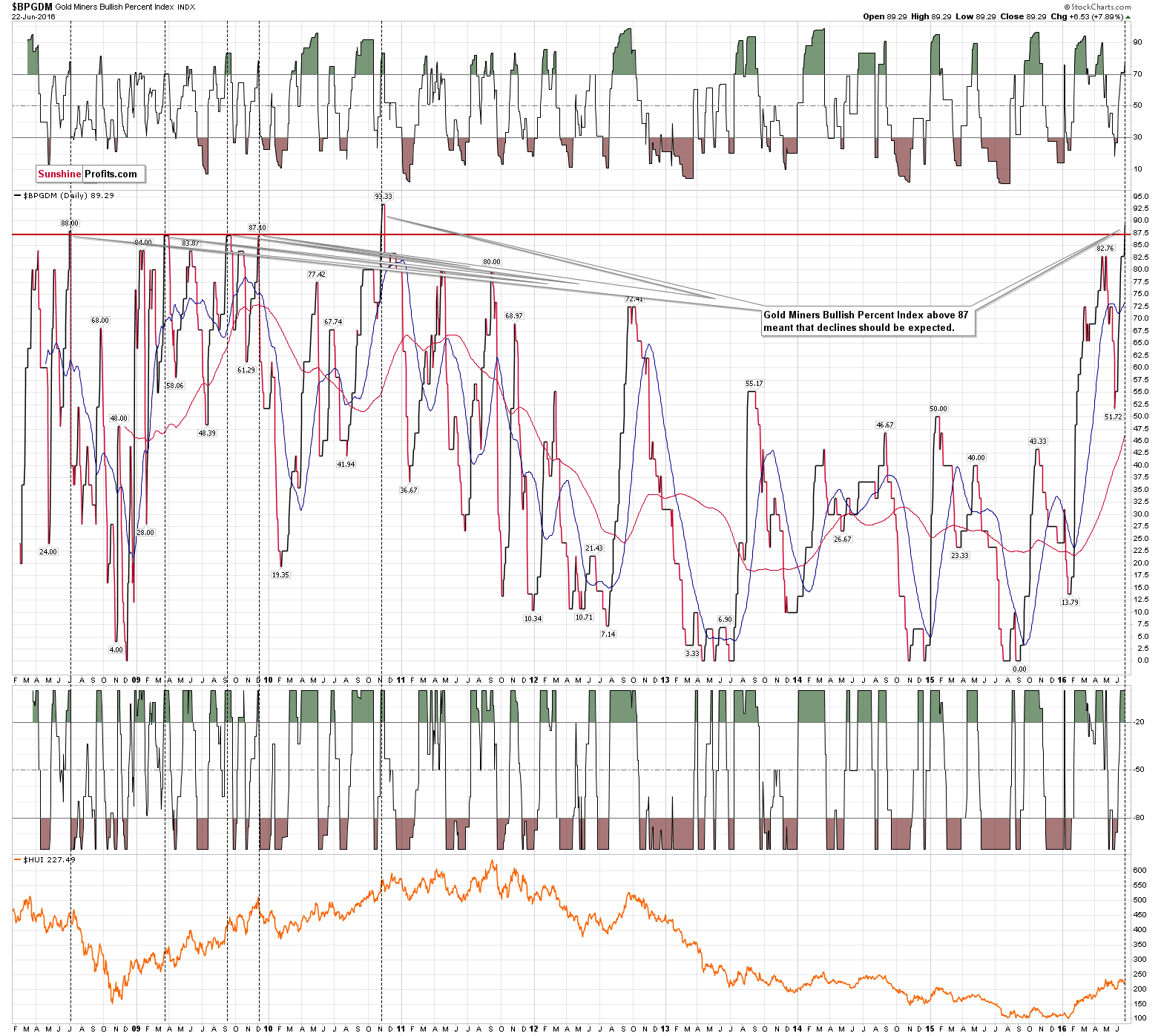Click the 68.00 peak label
Viewport: 1161px width, 1036px height.
[100, 321]
